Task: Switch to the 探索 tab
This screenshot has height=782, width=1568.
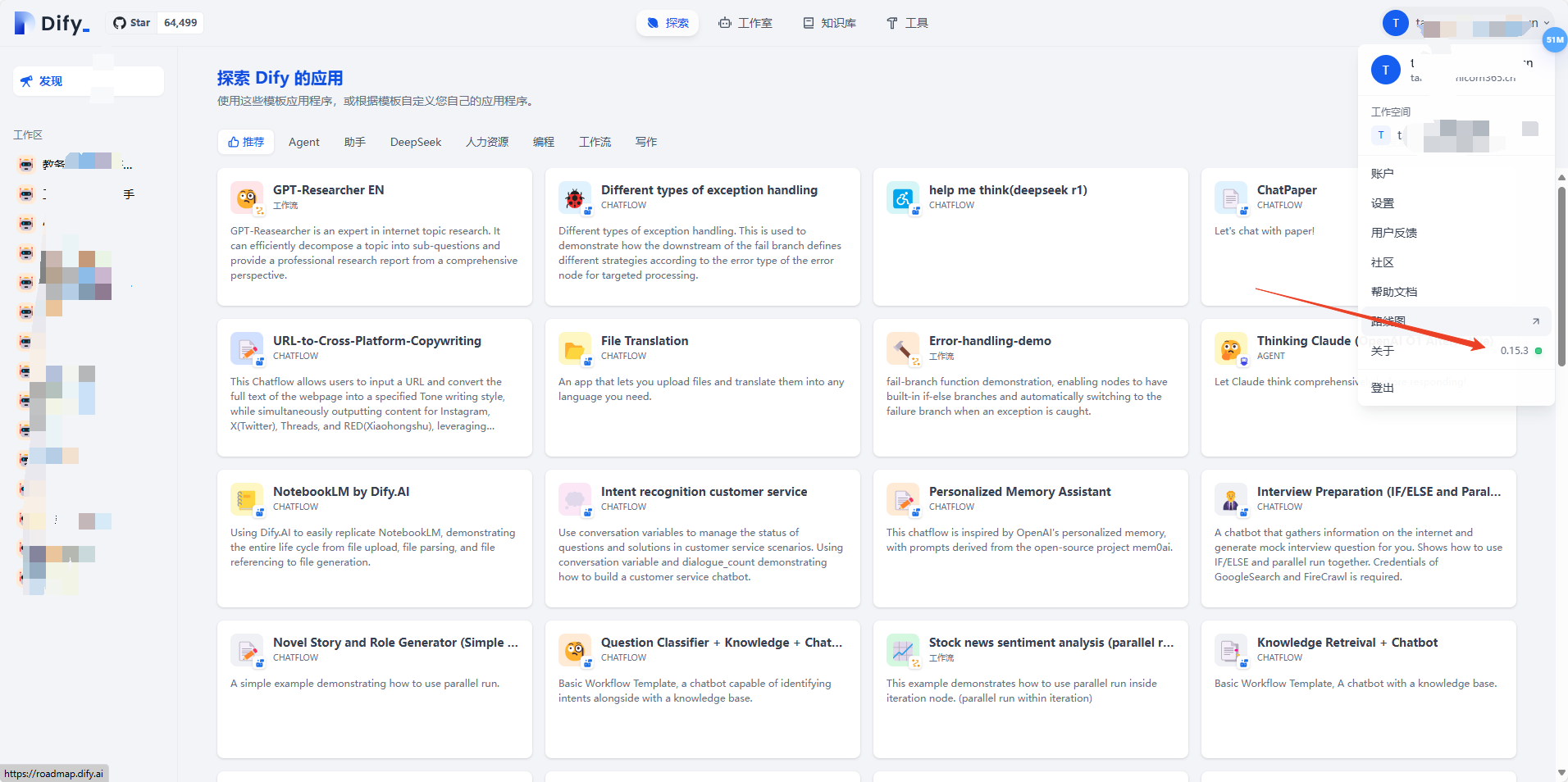Action: pyautogui.click(x=668, y=23)
